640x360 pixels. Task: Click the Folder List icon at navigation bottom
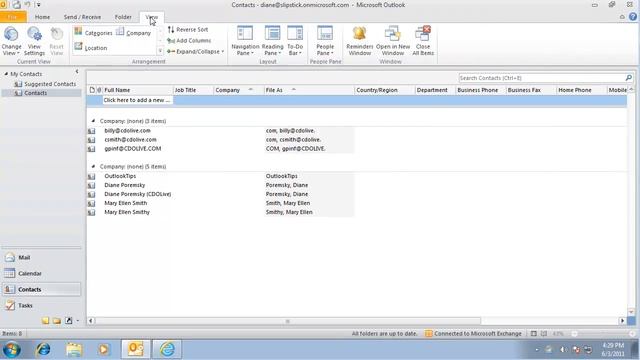(57, 321)
